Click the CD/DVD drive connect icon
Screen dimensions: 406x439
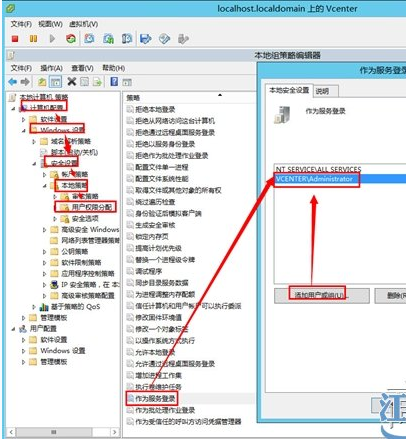coord(164,39)
